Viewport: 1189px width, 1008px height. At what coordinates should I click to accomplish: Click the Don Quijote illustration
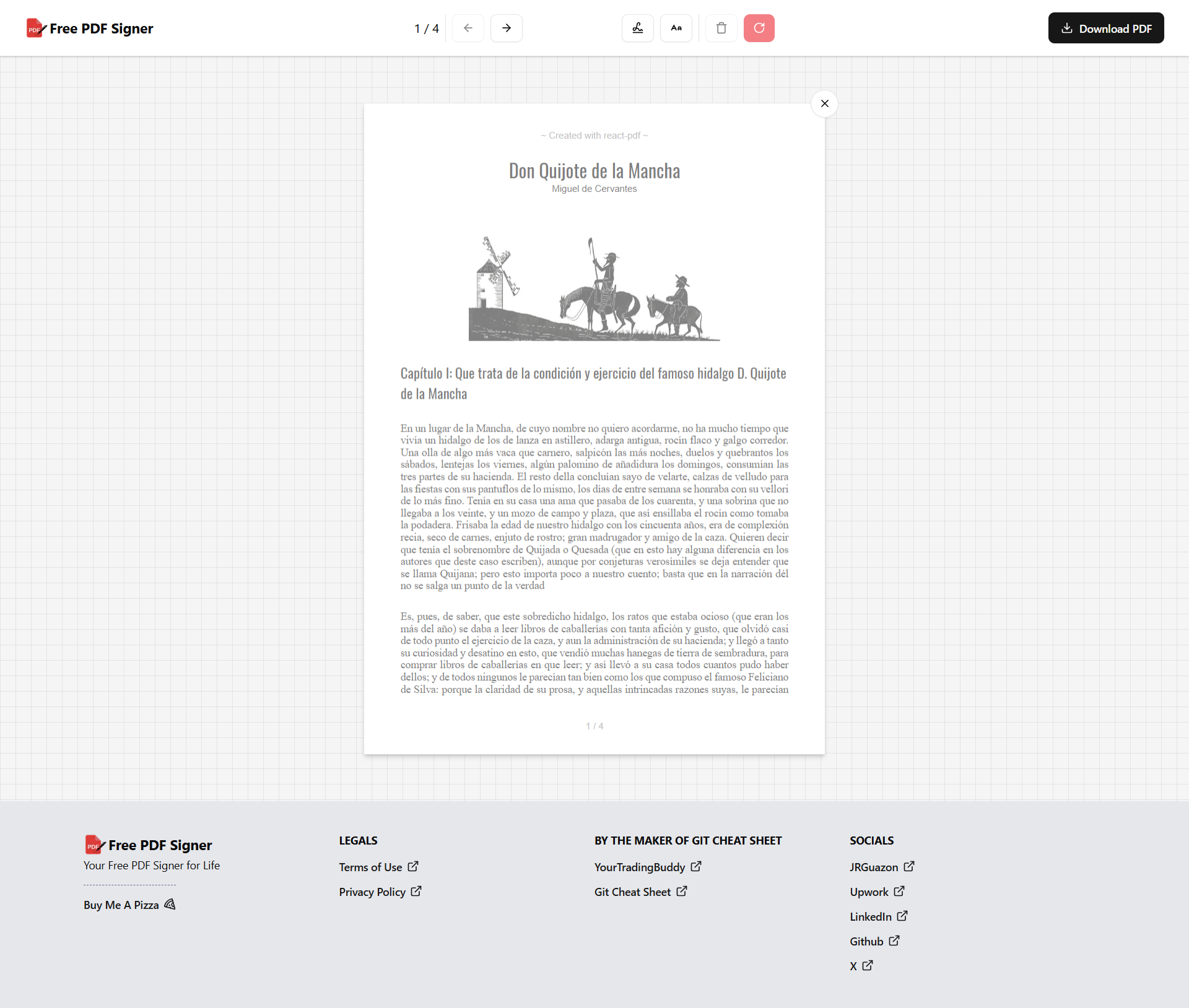594,288
